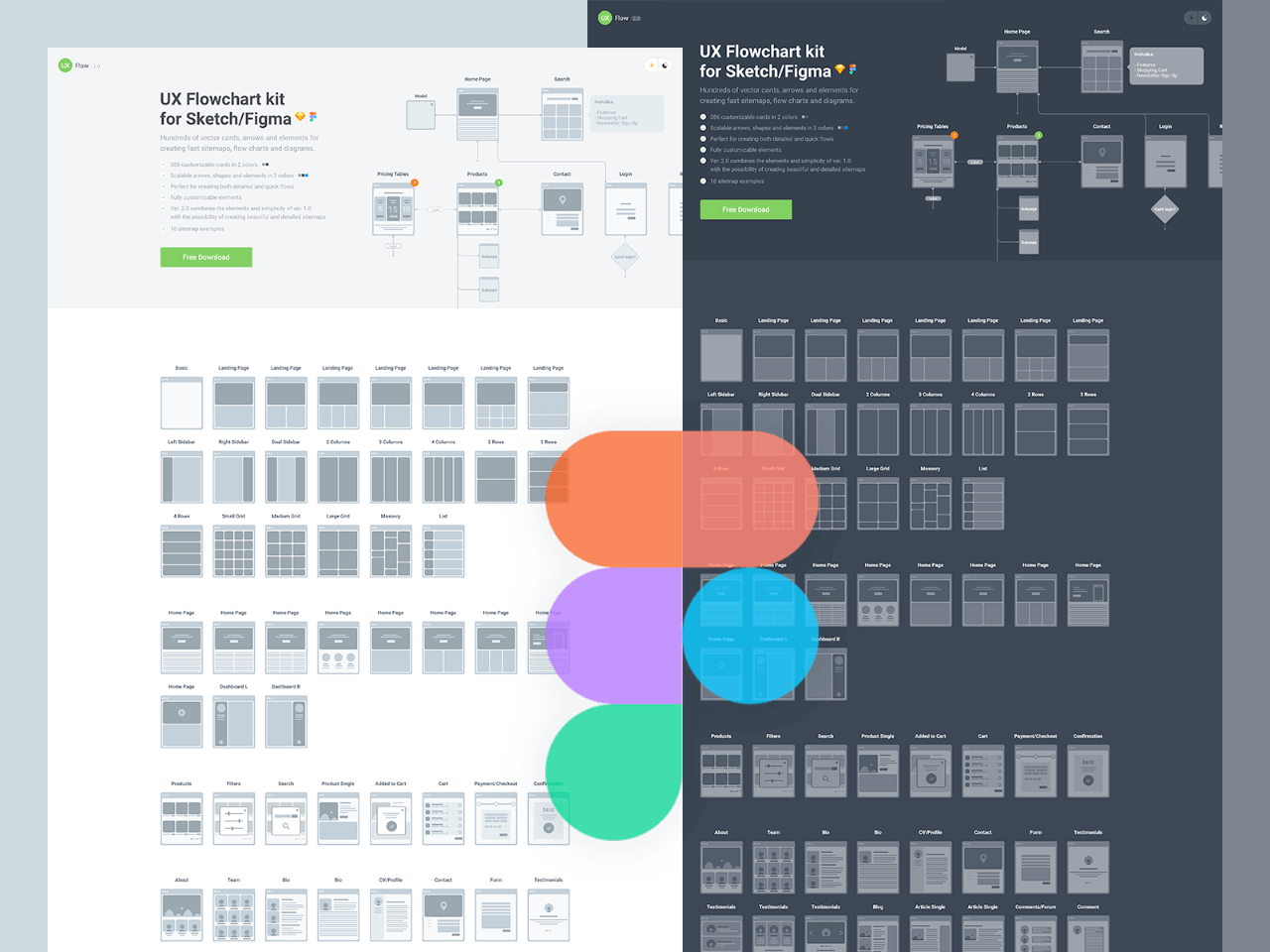Click the Form card in the light grid
The width and height of the screenshot is (1270, 952).
pos(496,915)
